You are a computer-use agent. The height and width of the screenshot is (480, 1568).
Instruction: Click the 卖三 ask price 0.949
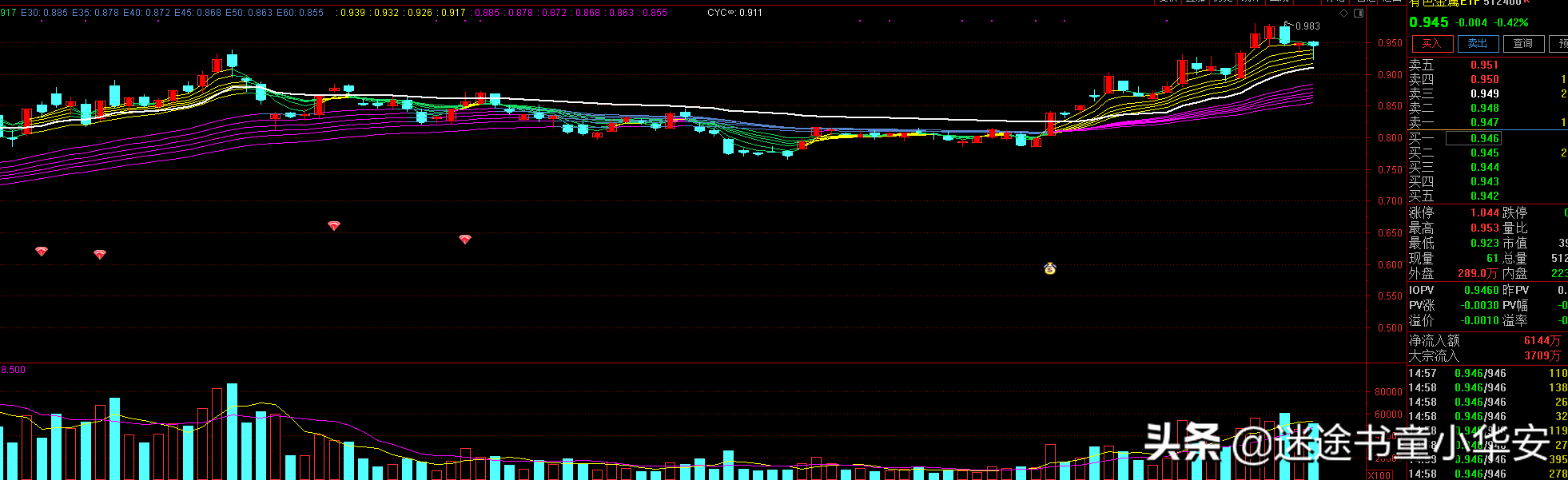click(1485, 94)
